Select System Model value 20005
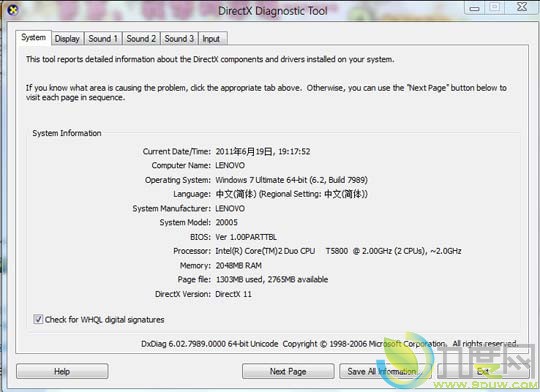 [227, 223]
